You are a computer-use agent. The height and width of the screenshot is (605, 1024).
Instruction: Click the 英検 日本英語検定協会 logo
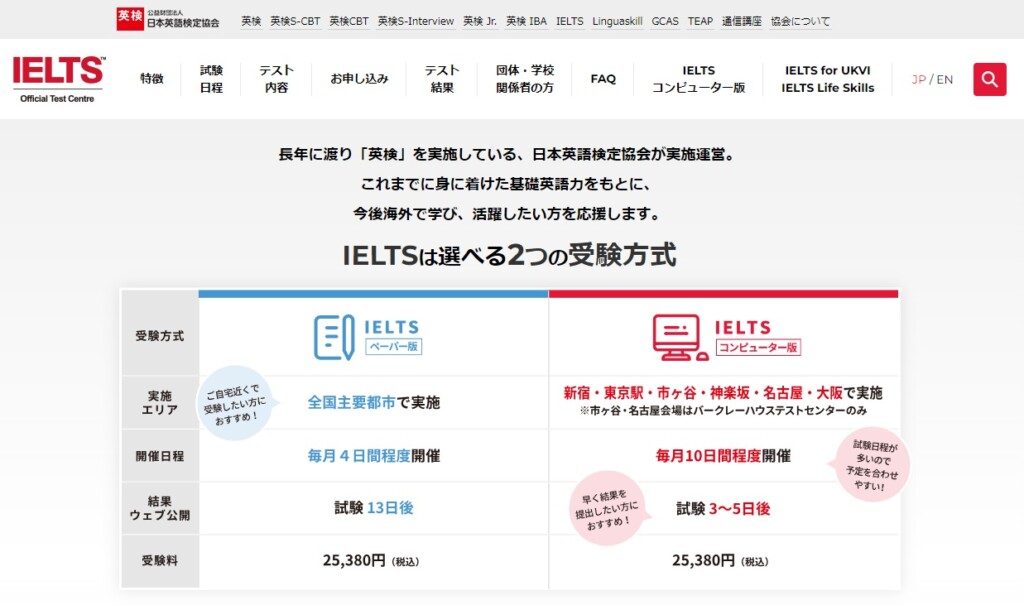[x=168, y=18]
